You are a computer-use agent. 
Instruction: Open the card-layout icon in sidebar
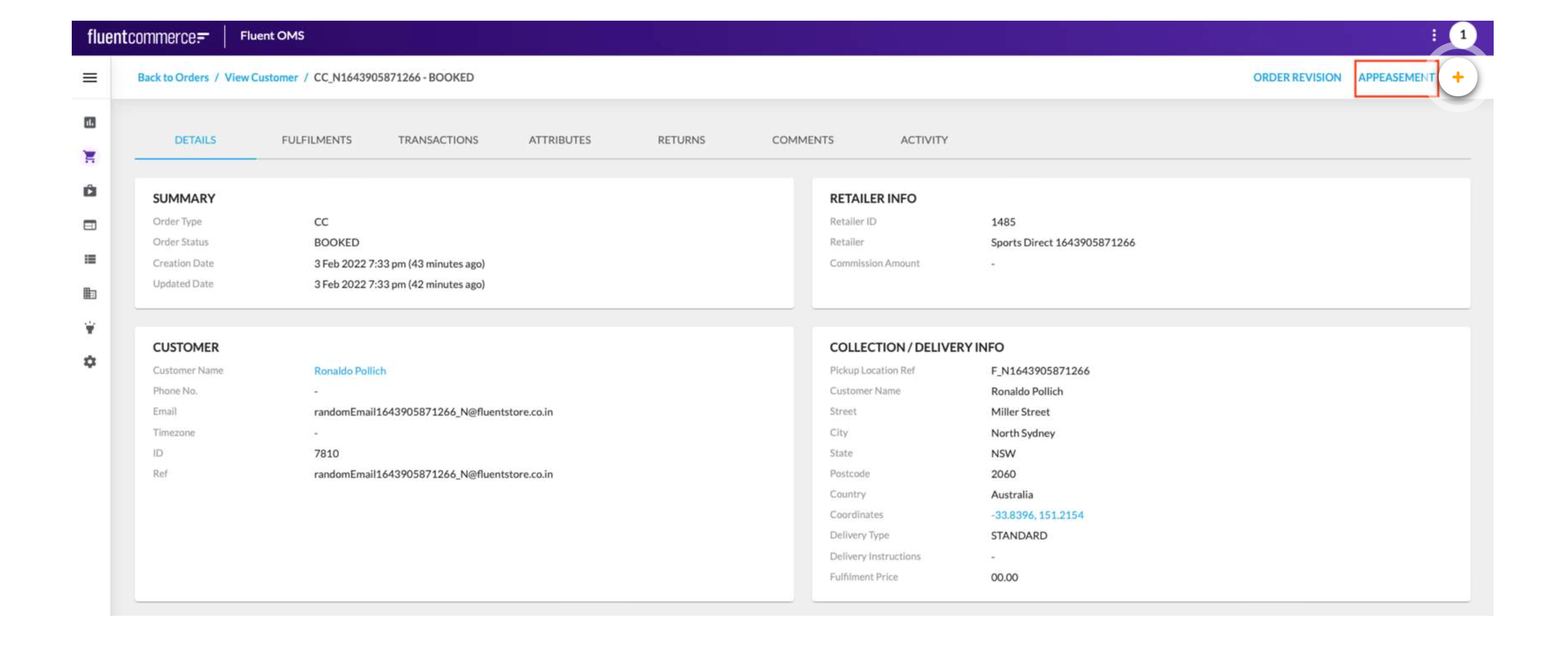coord(90,225)
